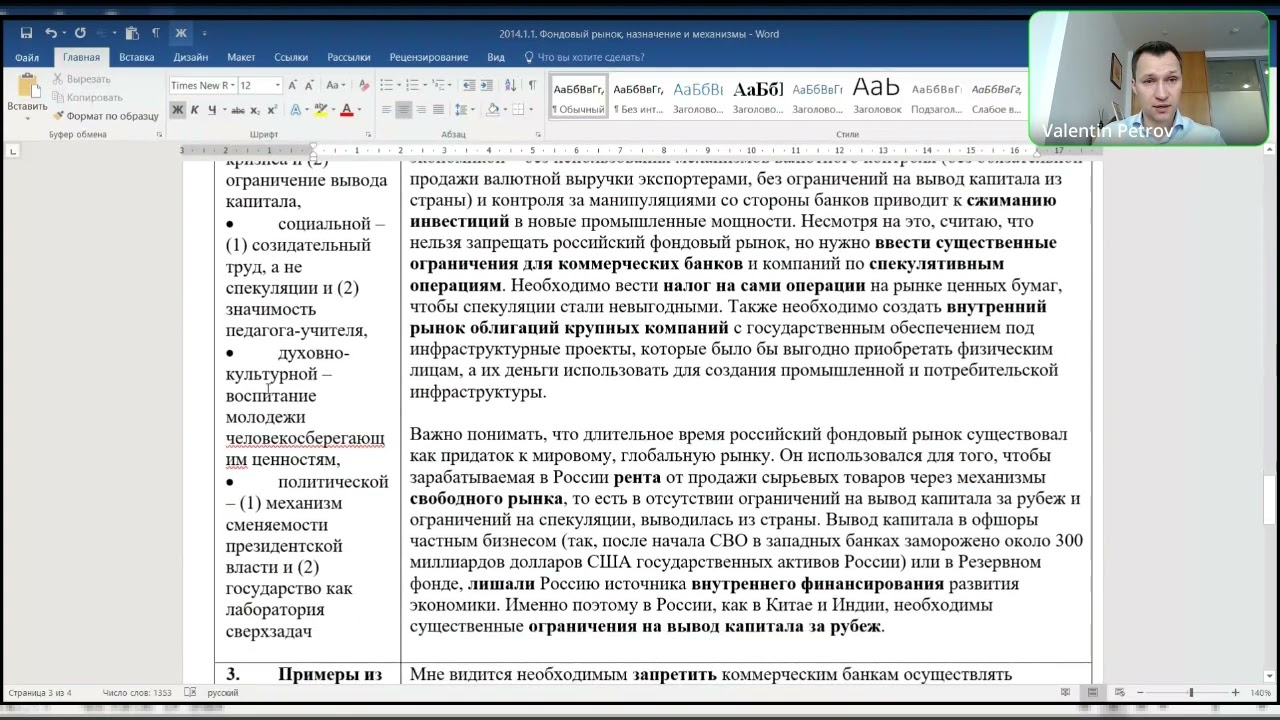Viewport: 1280px width, 720px height.
Task: Toggle subscript x₂ formatting
Action: [255, 110]
